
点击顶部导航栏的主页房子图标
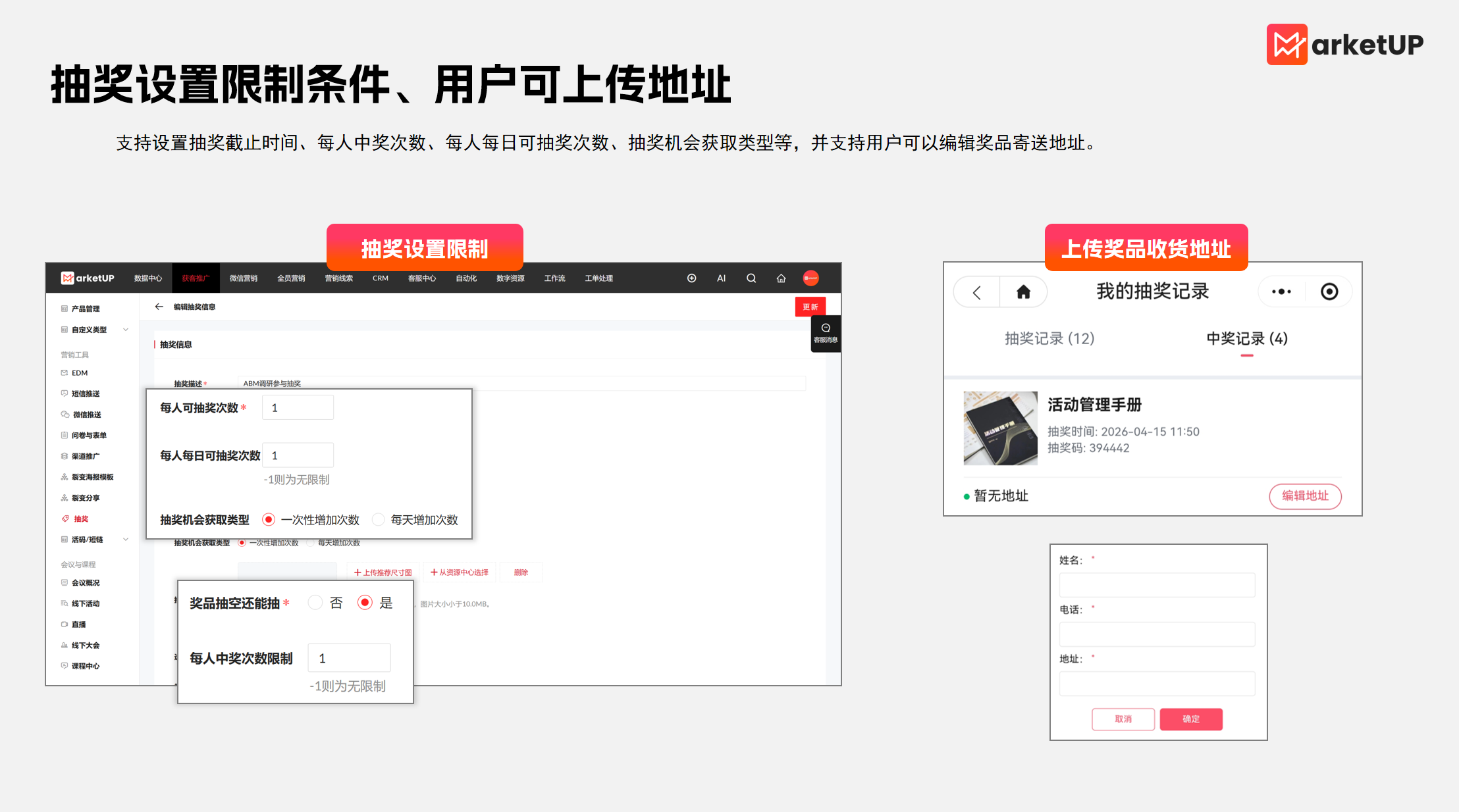(781, 278)
